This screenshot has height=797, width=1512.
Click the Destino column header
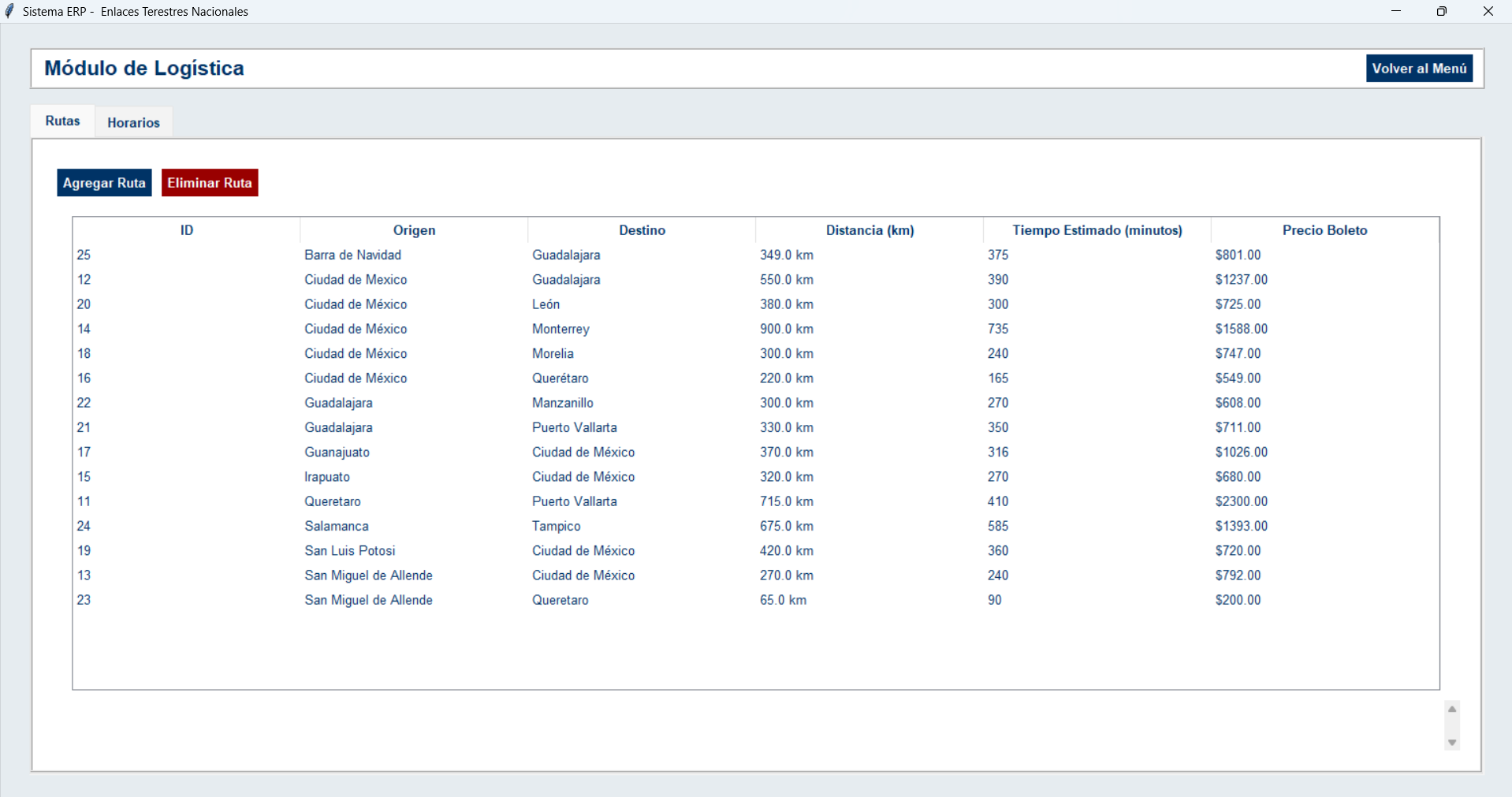point(642,230)
